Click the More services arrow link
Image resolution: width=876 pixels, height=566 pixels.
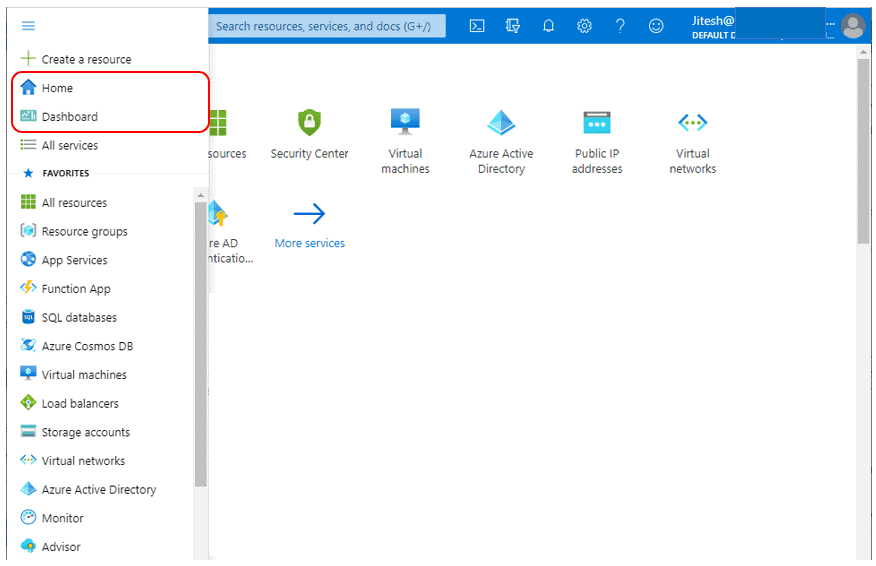coord(310,226)
